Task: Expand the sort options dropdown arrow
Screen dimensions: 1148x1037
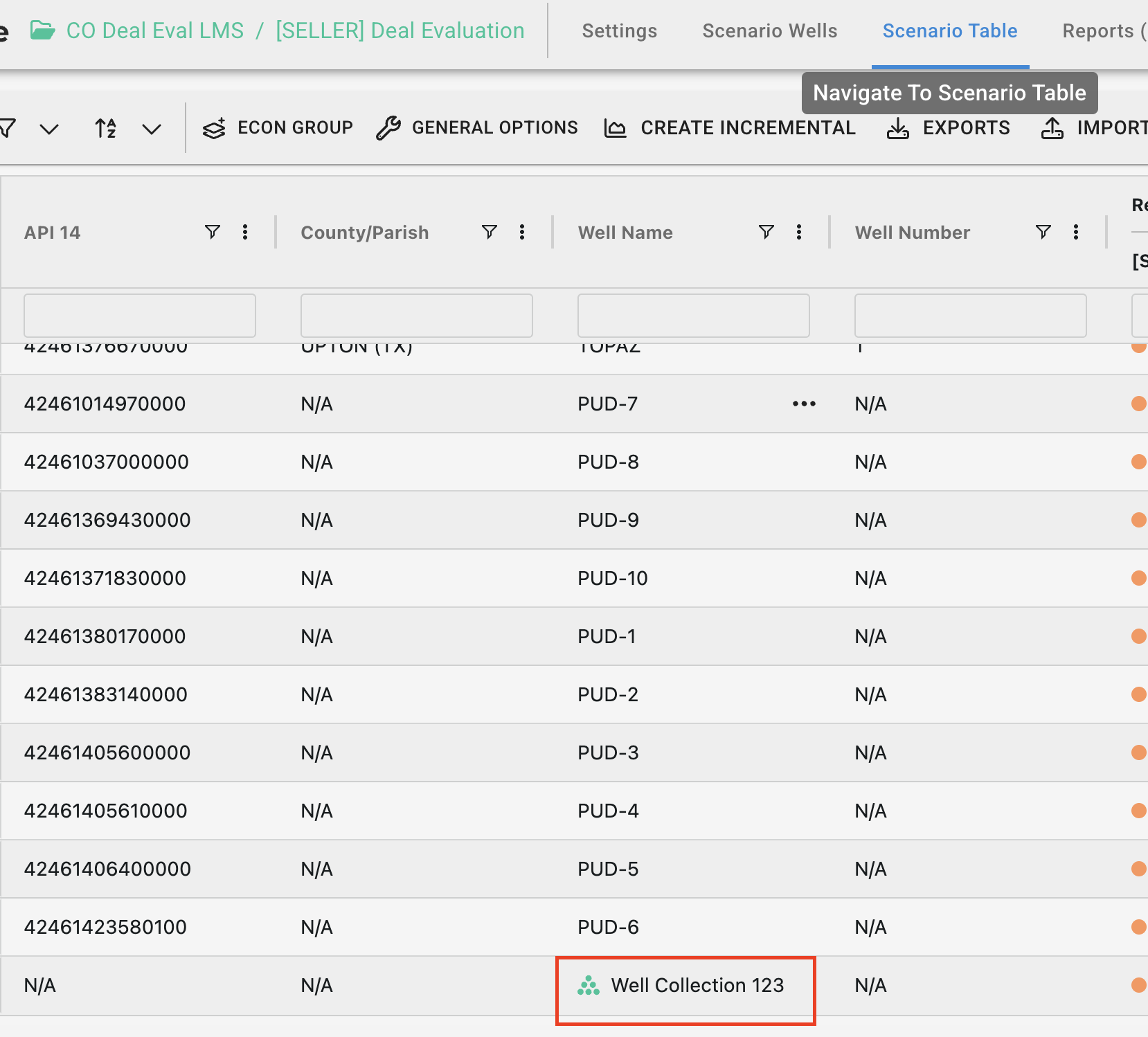Action: pyautogui.click(x=151, y=129)
